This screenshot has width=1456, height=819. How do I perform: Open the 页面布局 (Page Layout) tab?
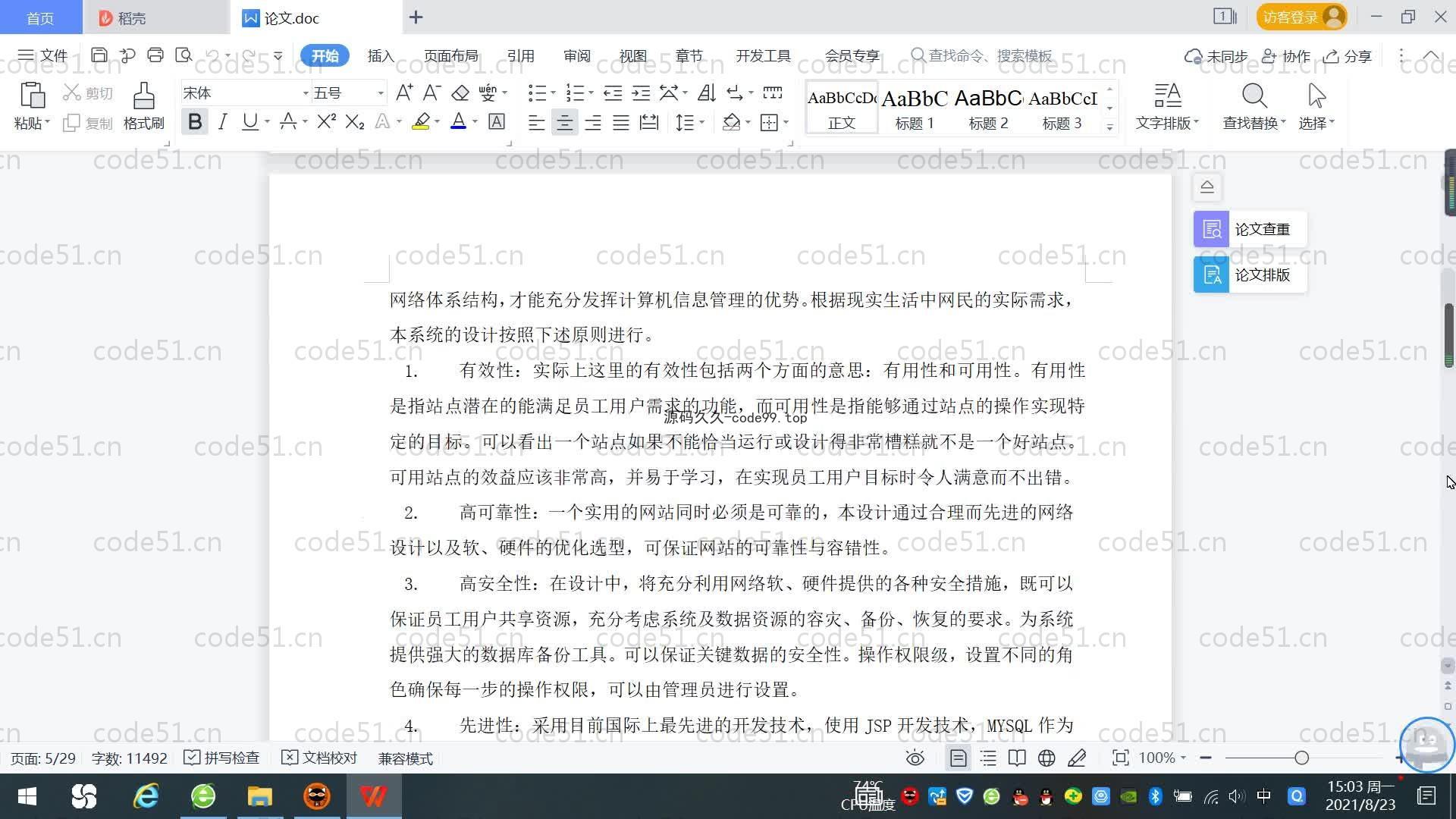(x=451, y=55)
